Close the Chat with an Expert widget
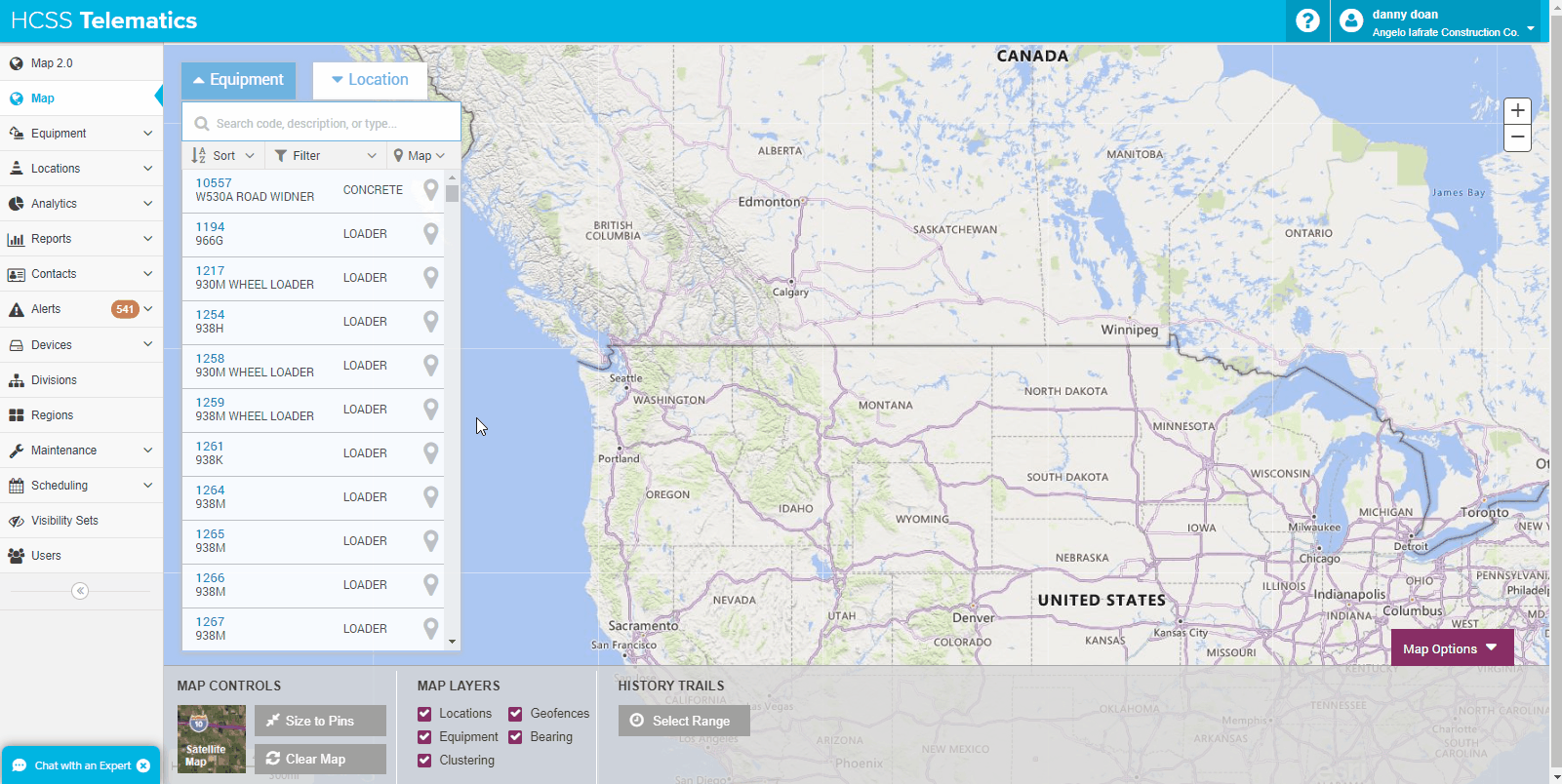The height and width of the screenshot is (784, 1562). tap(143, 765)
